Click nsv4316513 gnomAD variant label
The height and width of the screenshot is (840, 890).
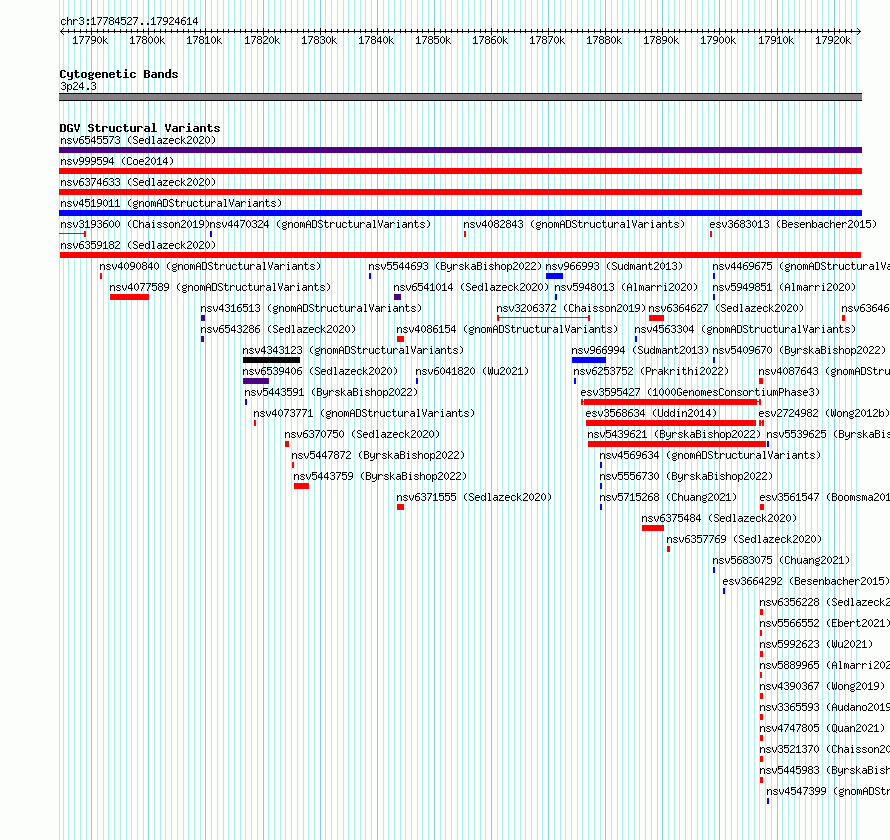[x=311, y=308]
